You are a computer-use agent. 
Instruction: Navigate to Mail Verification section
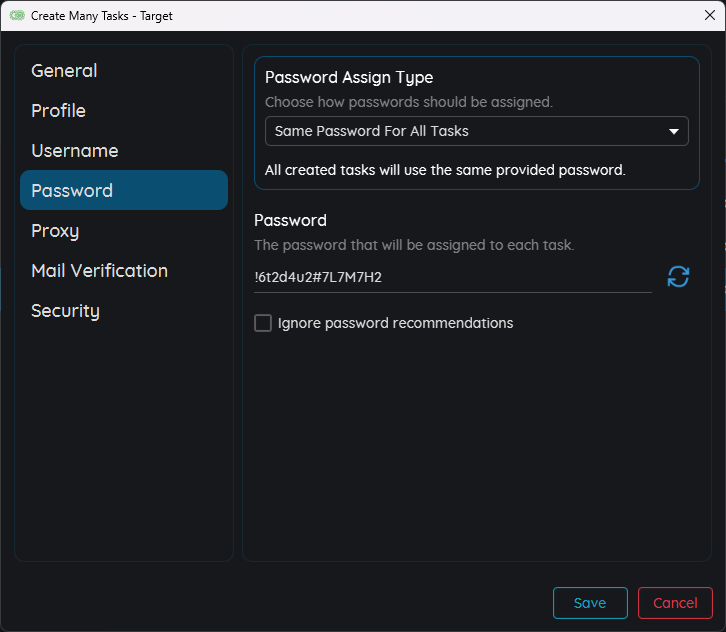[x=99, y=271]
